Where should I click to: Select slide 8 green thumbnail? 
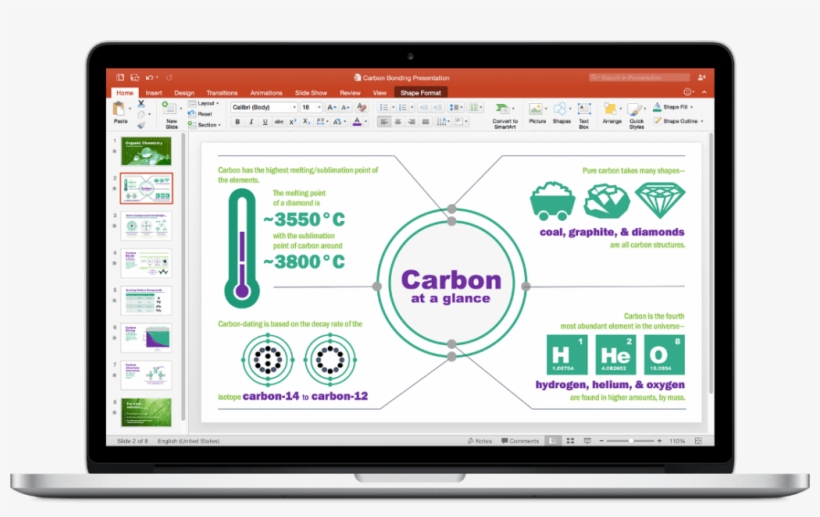click(x=146, y=412)
